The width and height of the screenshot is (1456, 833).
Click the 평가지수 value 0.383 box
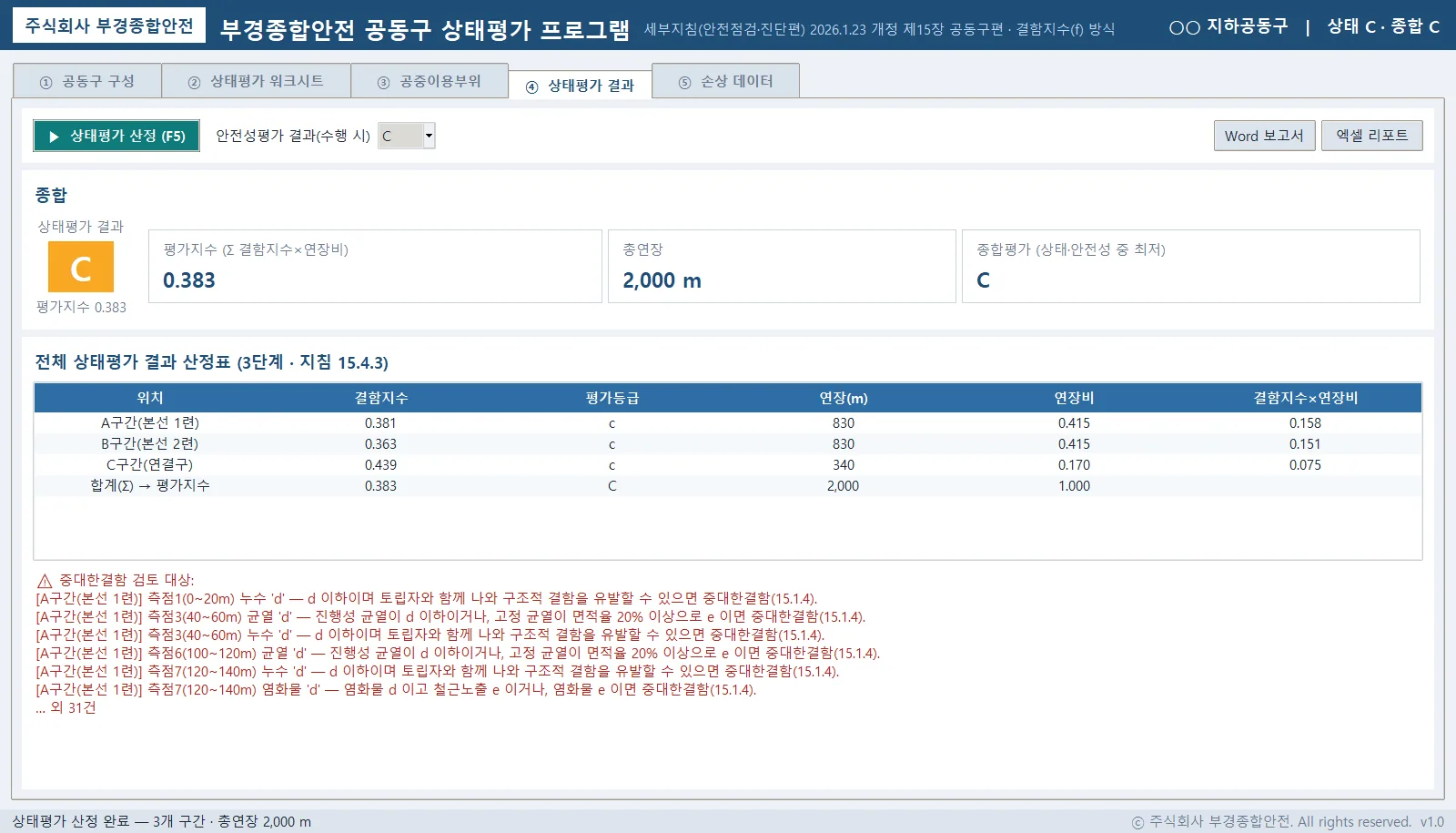point(375,266)
